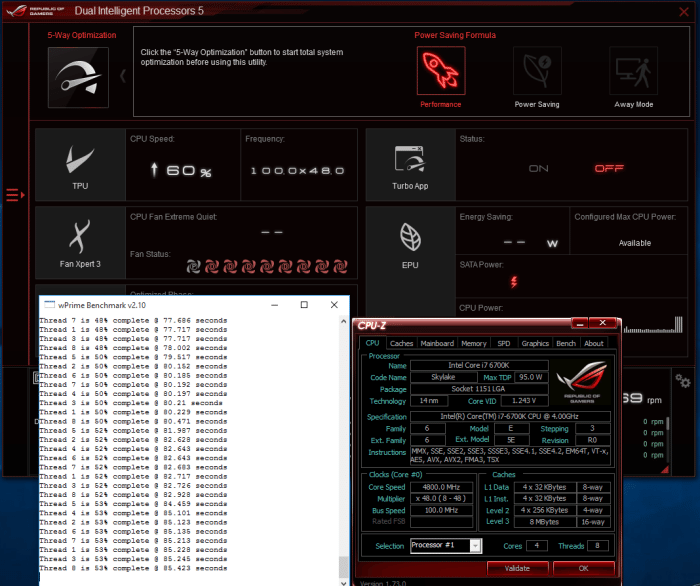700x586 pixels.
Task: Switch to SPD tab in CPU-Z
Action: tap(504, 343)
